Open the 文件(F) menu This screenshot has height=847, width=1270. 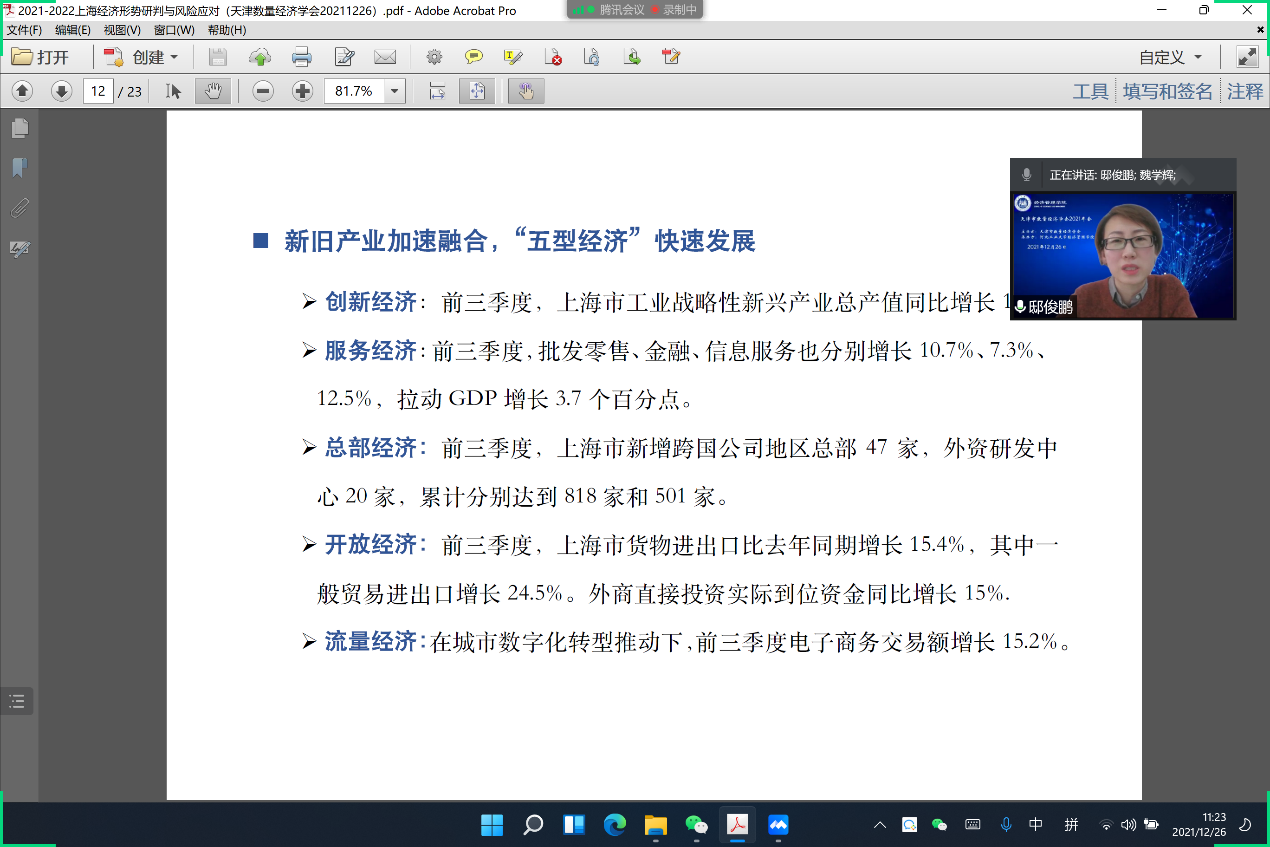point(24,30)
